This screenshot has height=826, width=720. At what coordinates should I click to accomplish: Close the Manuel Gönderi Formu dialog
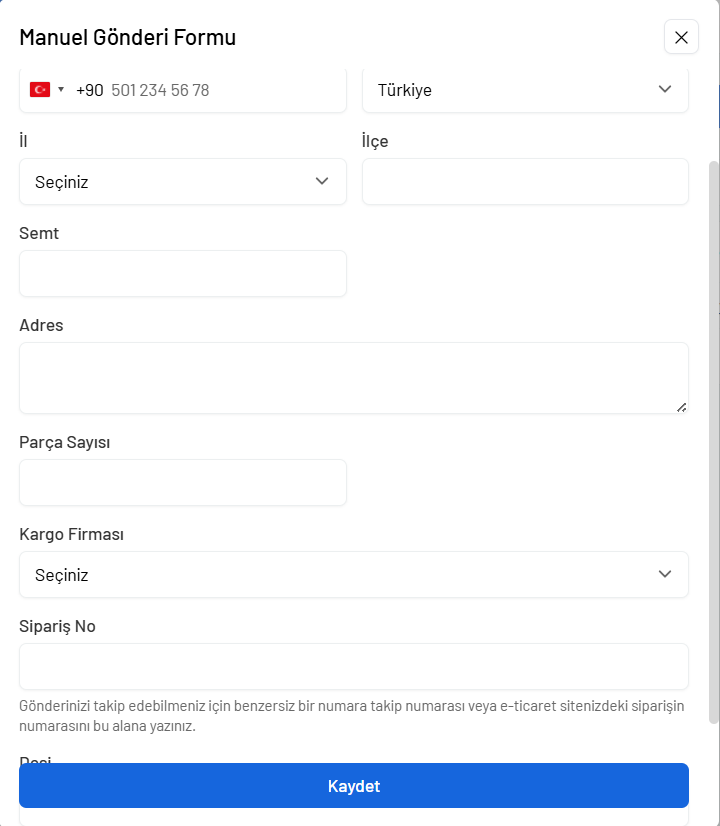click(x=681, y=38)
